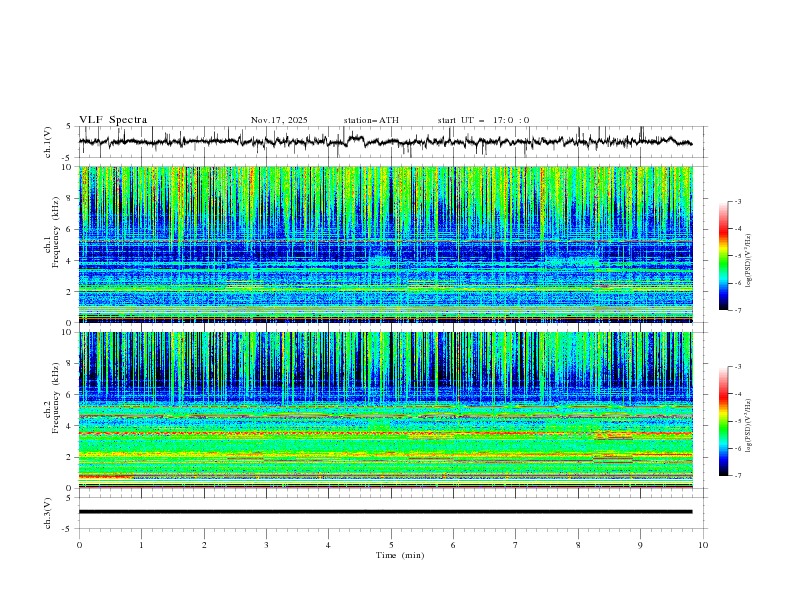Click the ch.2 spectrogram color bar

point(723,421)
